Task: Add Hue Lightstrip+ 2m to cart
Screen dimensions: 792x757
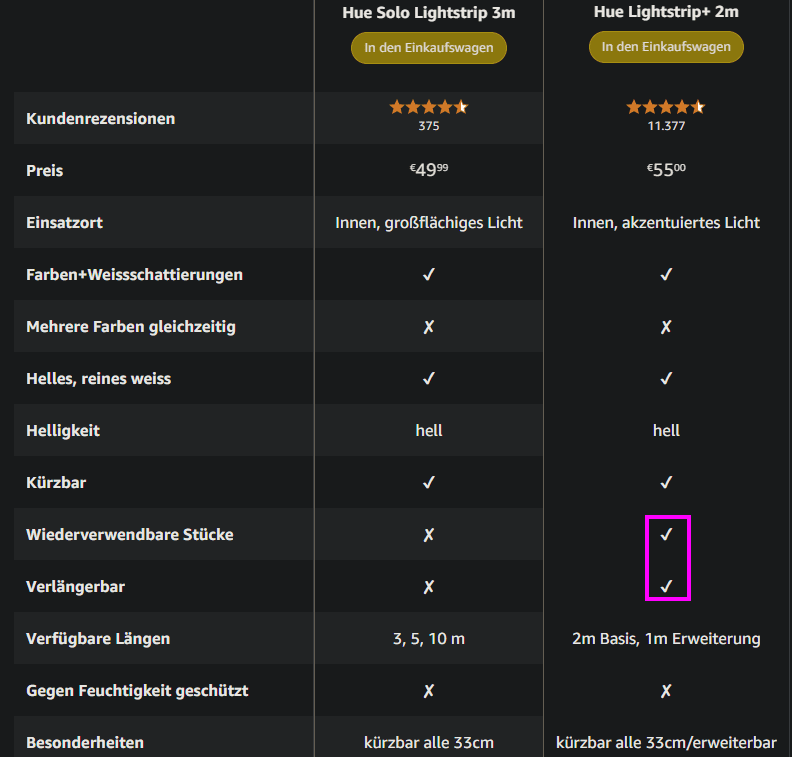Action: (x=666, y=47)
